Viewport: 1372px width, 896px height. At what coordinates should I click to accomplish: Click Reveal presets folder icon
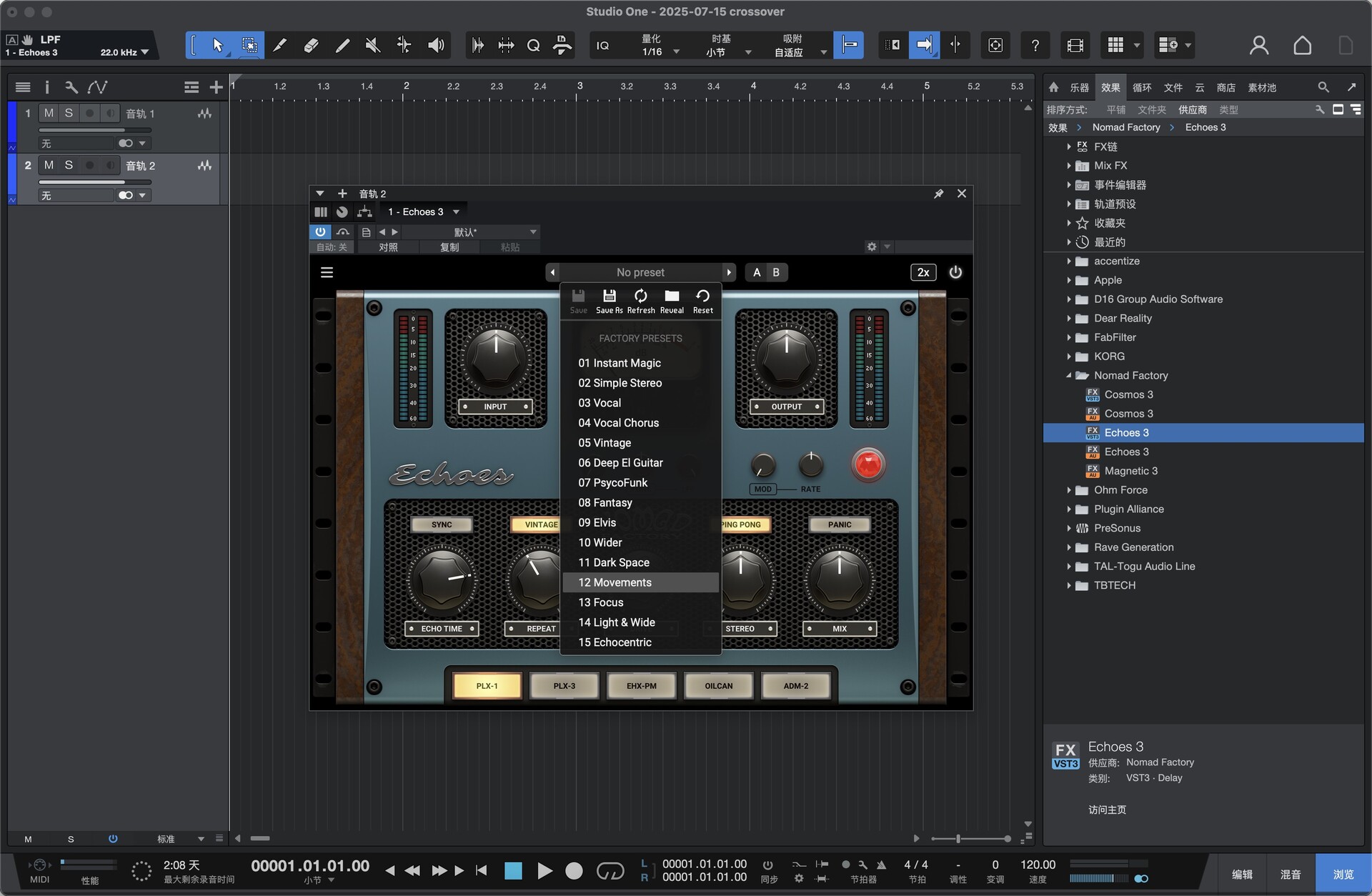672,302
